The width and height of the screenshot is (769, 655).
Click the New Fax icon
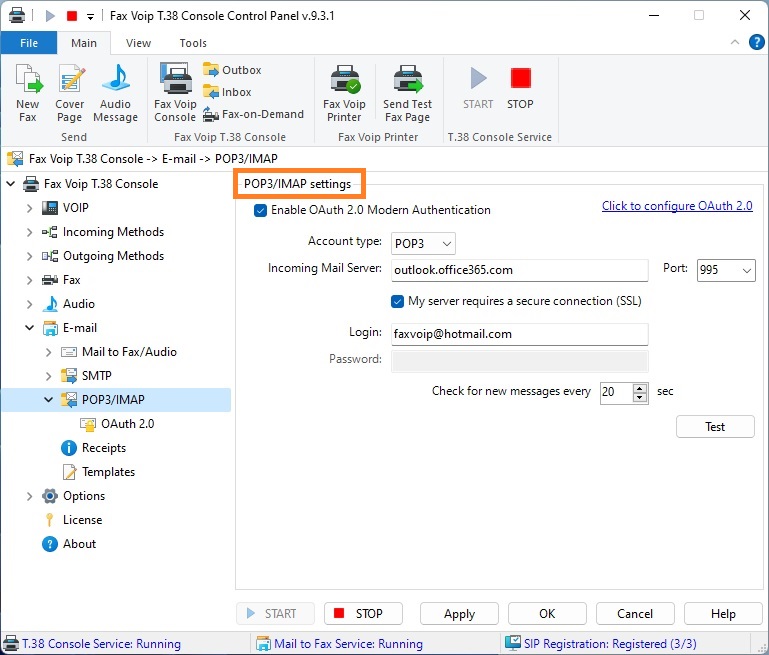[28, 78]
